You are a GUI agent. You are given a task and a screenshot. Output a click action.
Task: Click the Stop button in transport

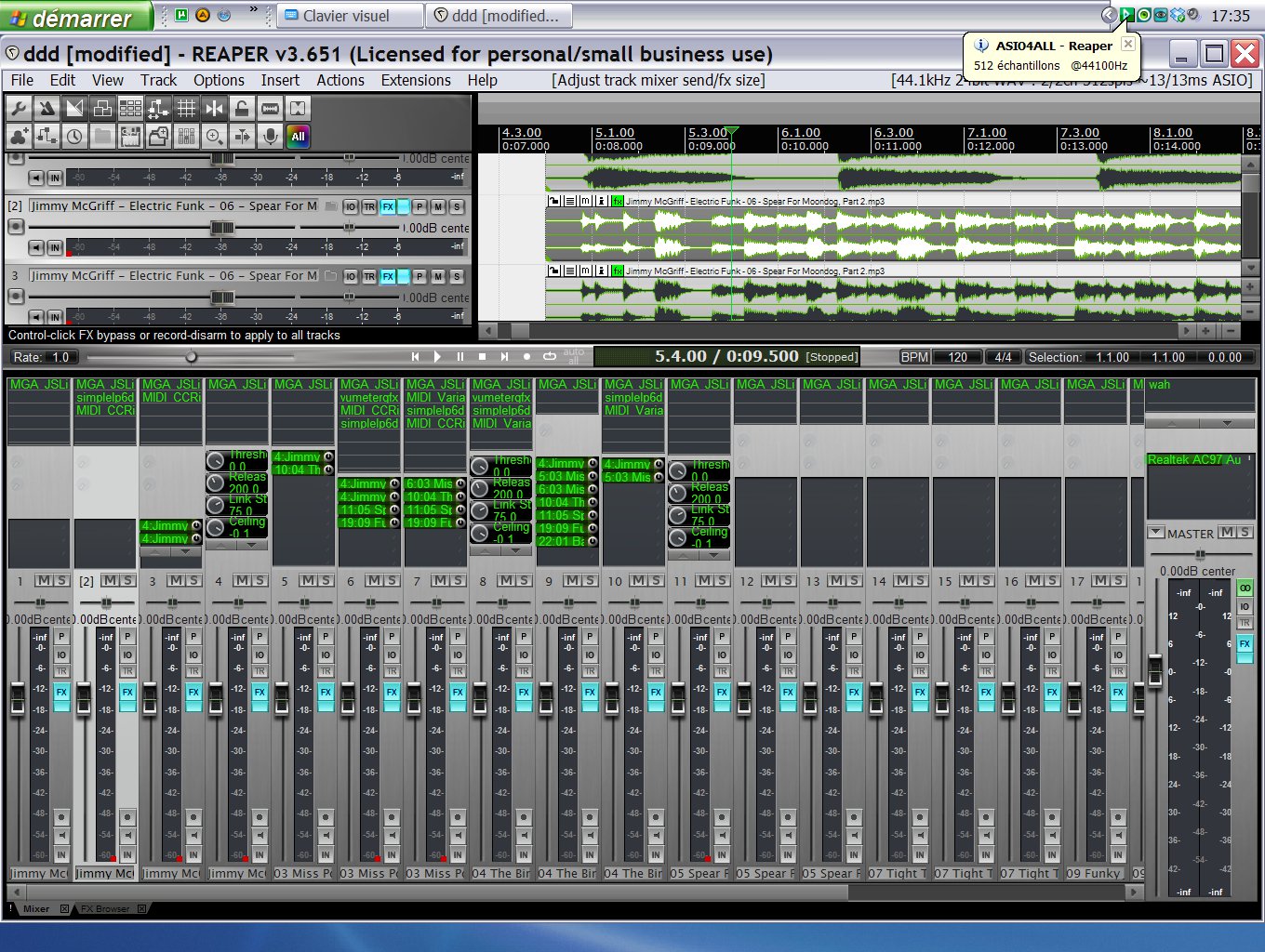(482, 356)
